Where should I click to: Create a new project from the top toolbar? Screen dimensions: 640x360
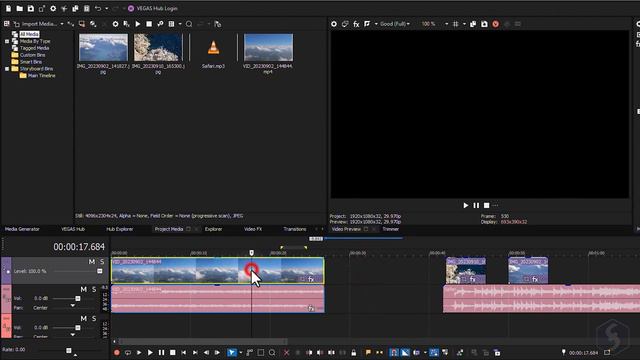8,8
